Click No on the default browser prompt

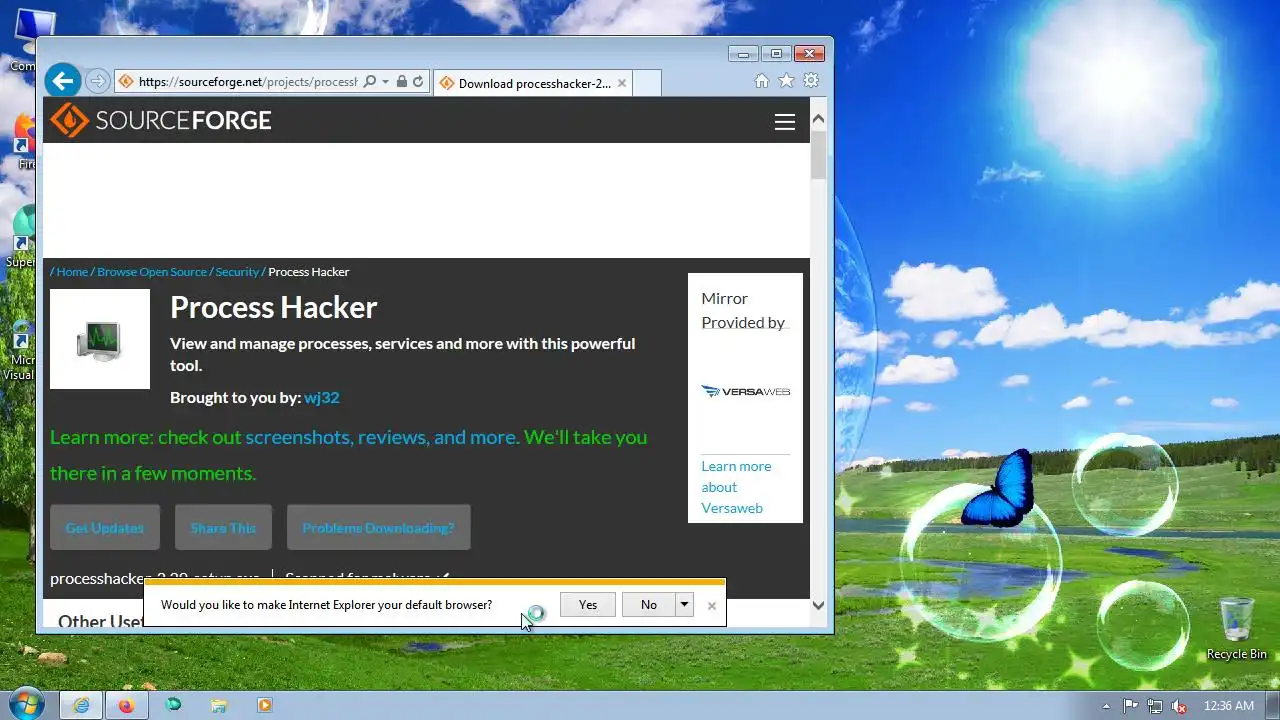649,604
